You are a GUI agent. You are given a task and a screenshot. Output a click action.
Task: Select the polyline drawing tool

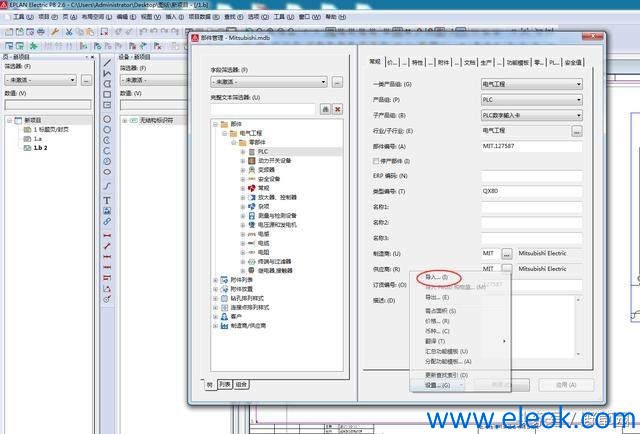tap(107, 73)
